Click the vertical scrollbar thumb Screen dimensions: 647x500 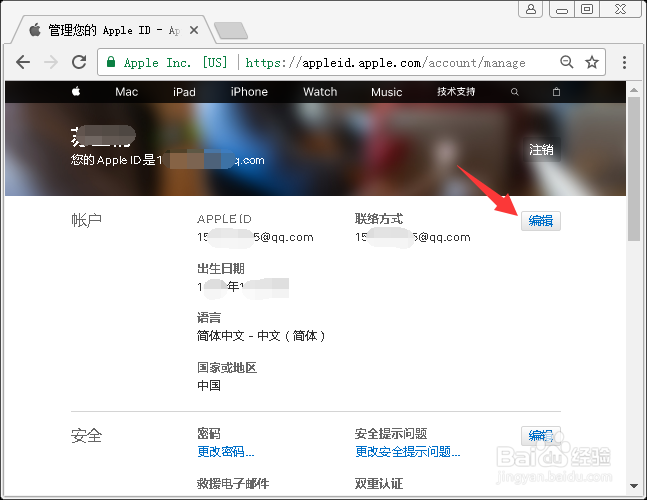tap(634, 169)
